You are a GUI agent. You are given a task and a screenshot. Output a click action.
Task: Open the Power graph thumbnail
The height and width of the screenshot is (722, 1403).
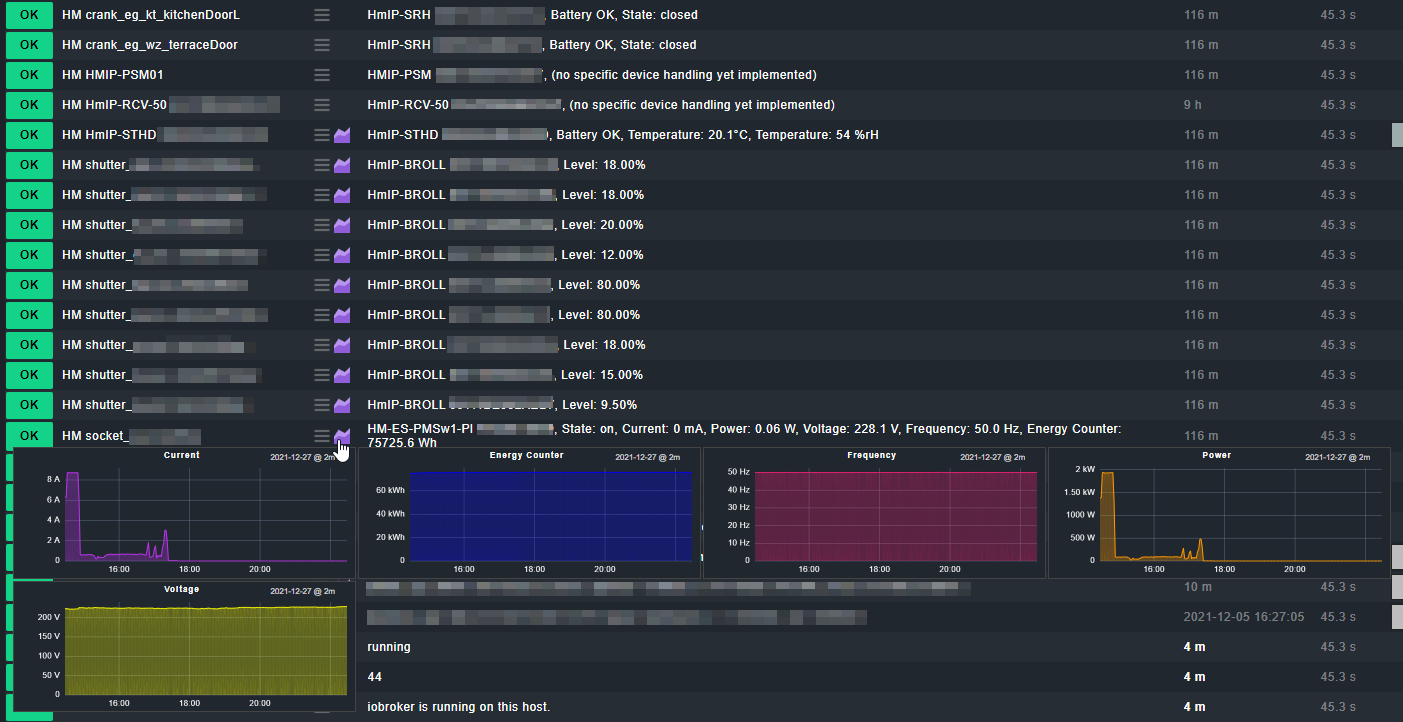(1218, 512)
